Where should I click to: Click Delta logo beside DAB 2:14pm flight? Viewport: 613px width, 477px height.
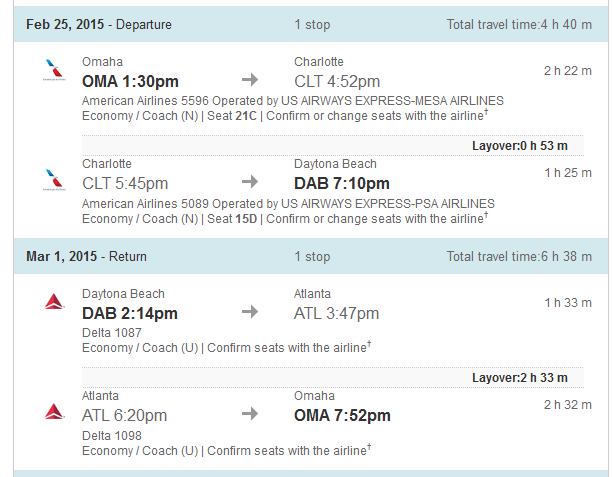point(54,301)
